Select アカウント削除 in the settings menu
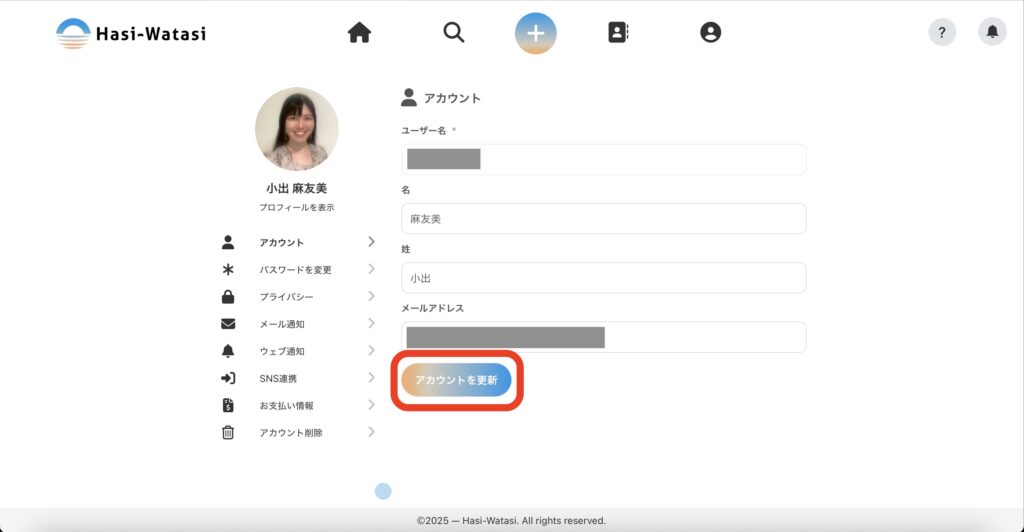 (291, 433)
